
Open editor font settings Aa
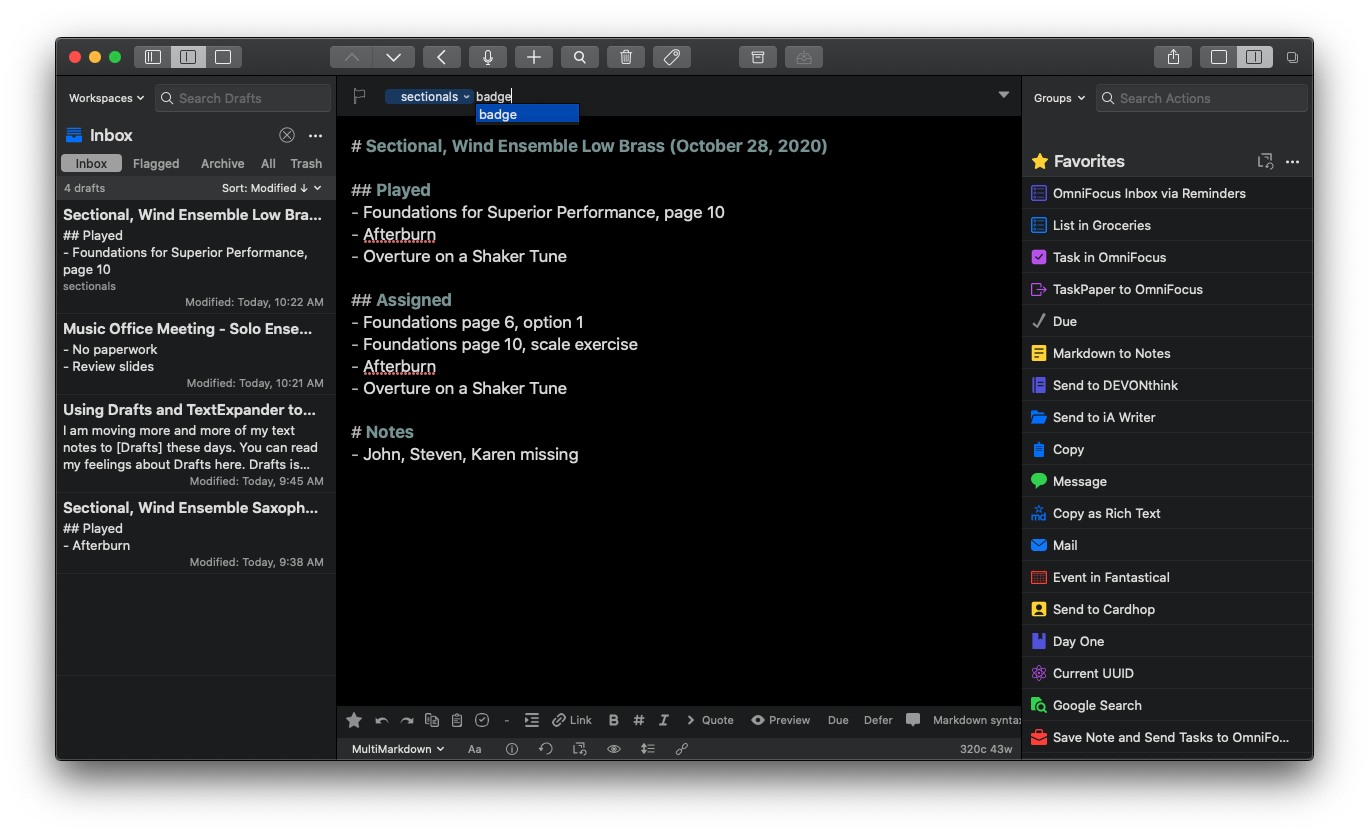click(475, 749)
